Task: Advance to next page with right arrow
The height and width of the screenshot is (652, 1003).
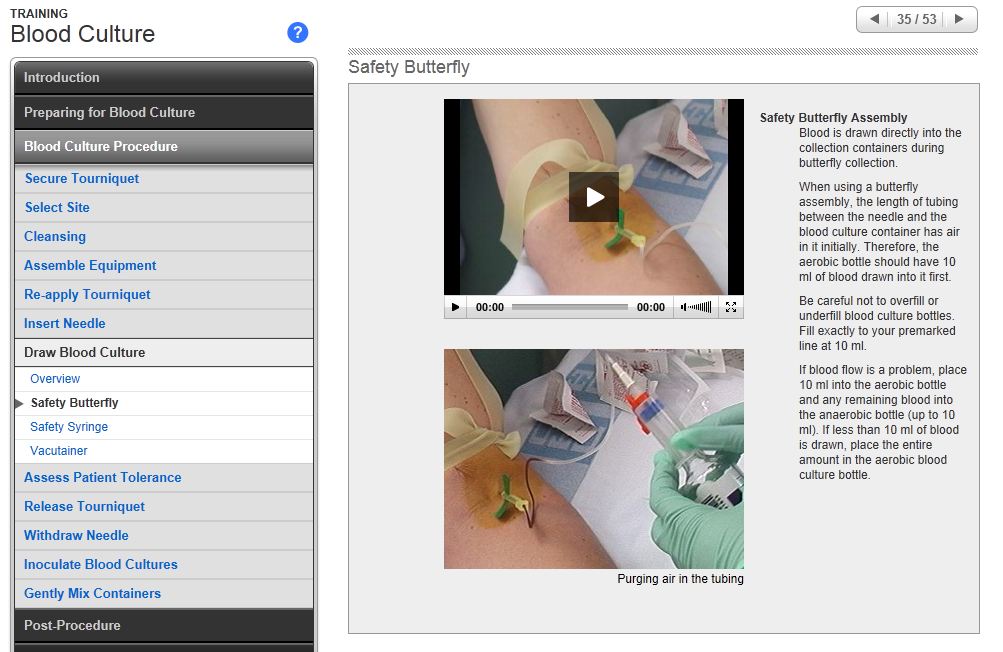Action: point(960,19)
